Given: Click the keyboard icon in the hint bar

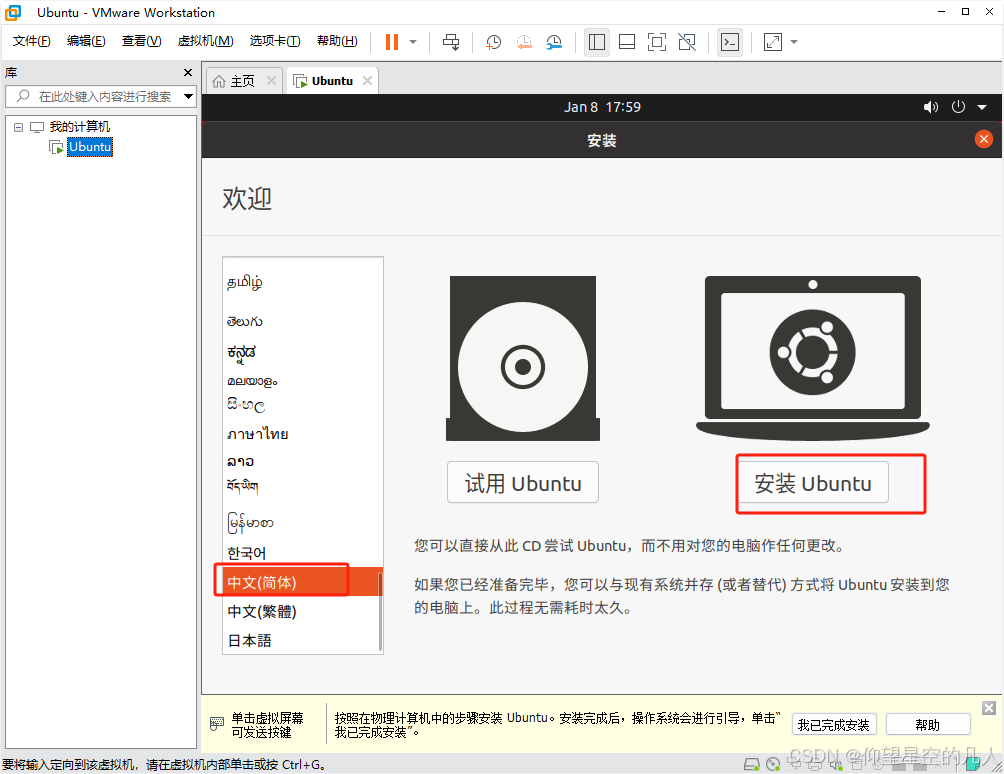Looking at the screenshot, I should pos(216,723).
